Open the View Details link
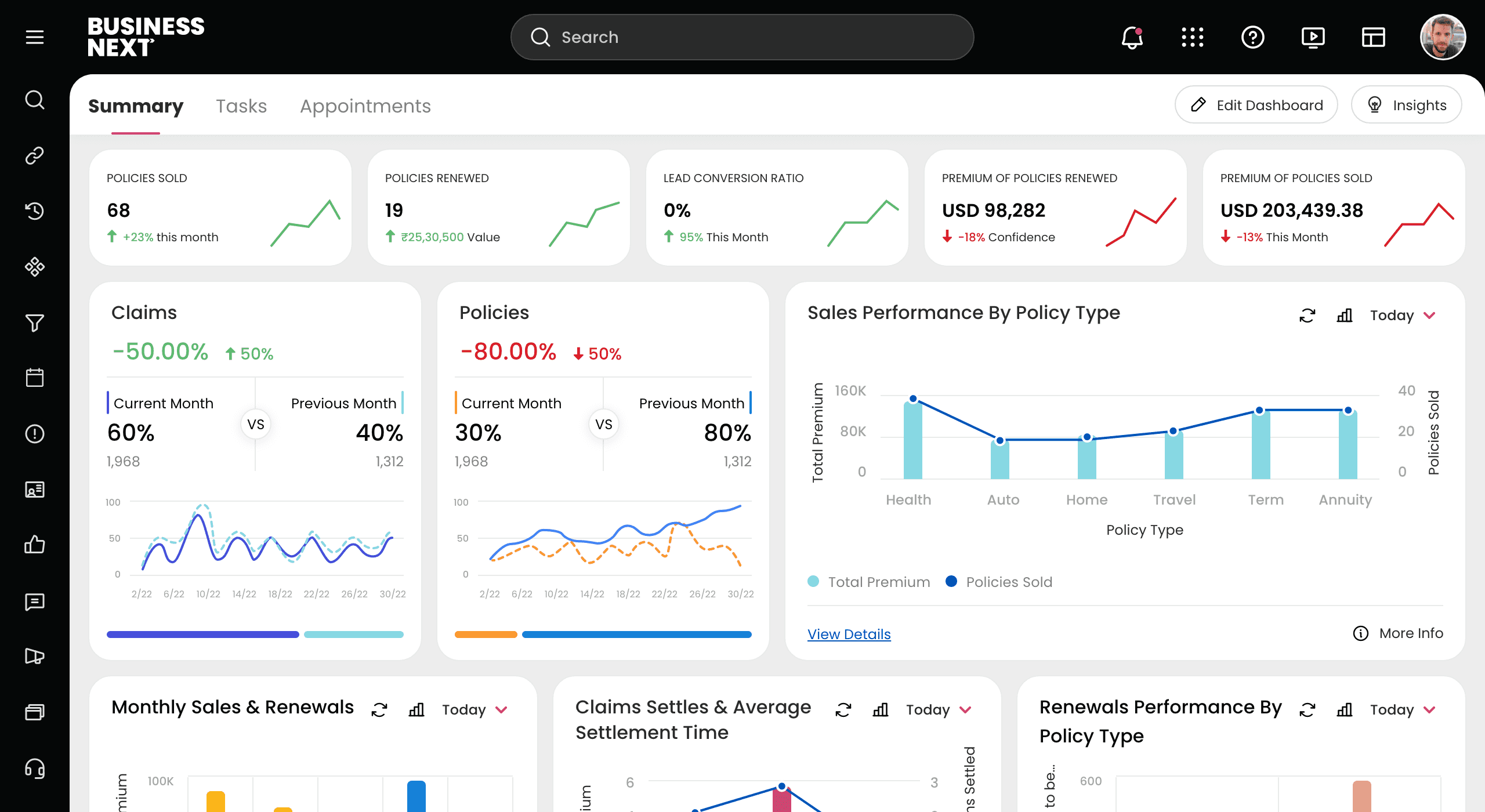The height and width of the screenshot is (812, 1485). pyautogui.click(x=849, y=634)
